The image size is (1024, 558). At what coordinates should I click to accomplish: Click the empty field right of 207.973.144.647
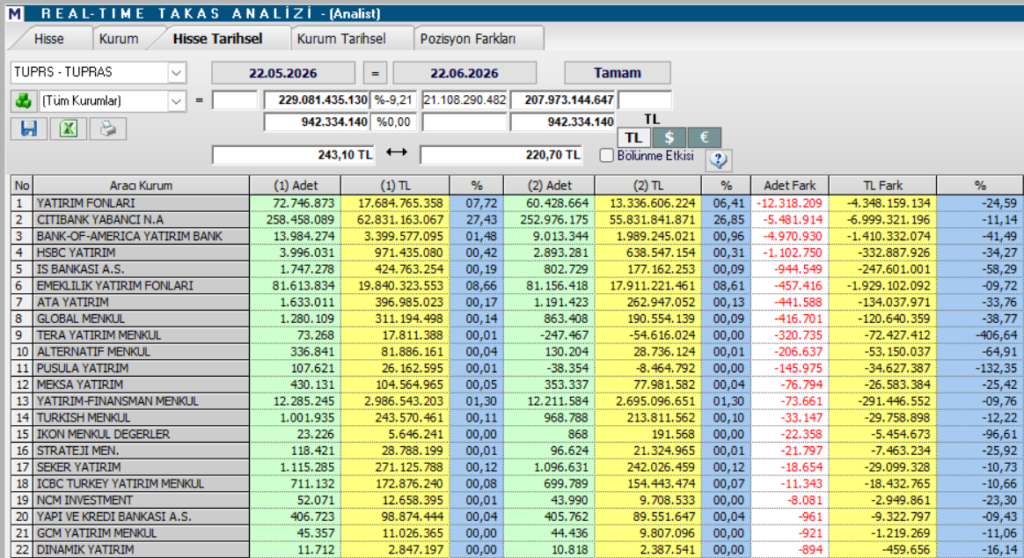pyautogui.click(x=645, y=100)
